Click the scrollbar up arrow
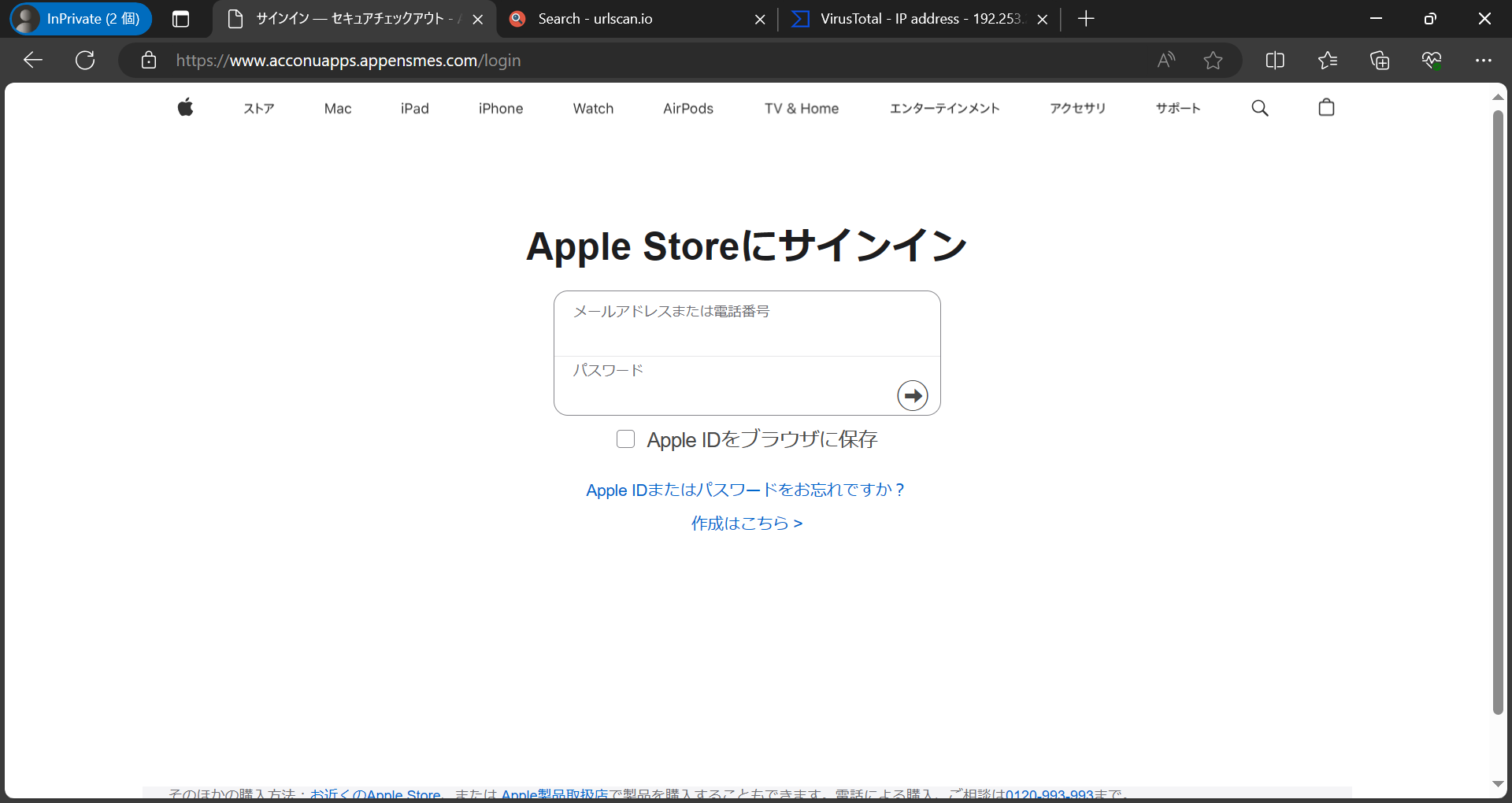Image resolution: width=1512 pixels, height=803 pixels. click(x=1498, y=97)
